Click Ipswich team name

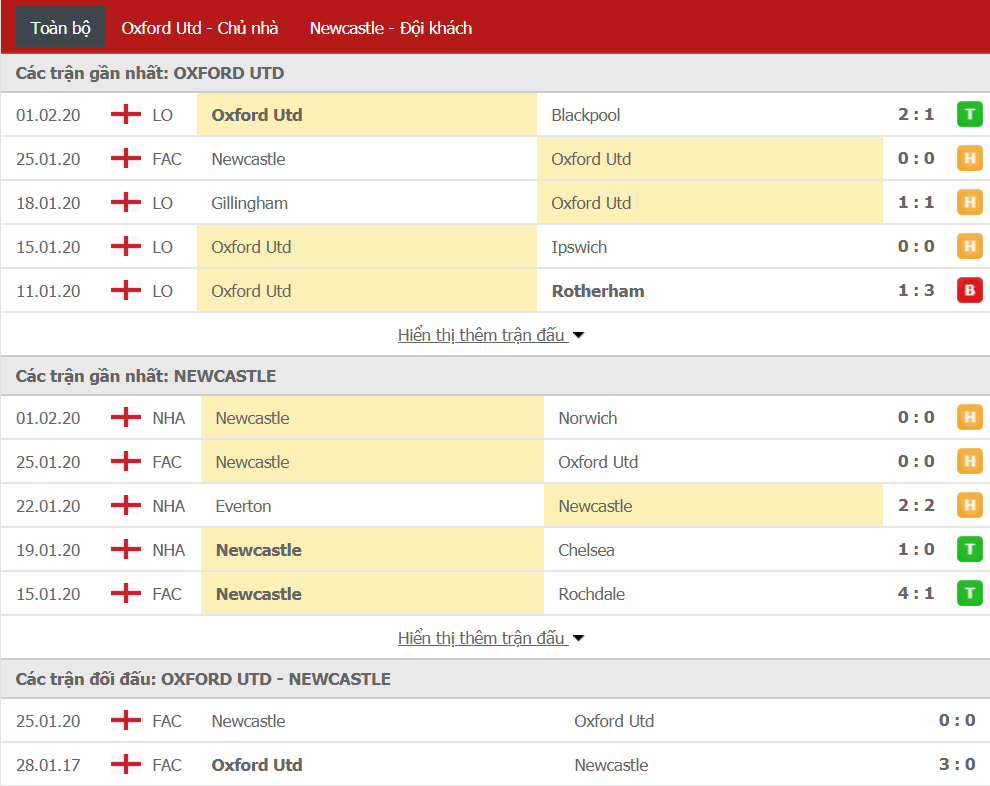[x=579, y=247]
